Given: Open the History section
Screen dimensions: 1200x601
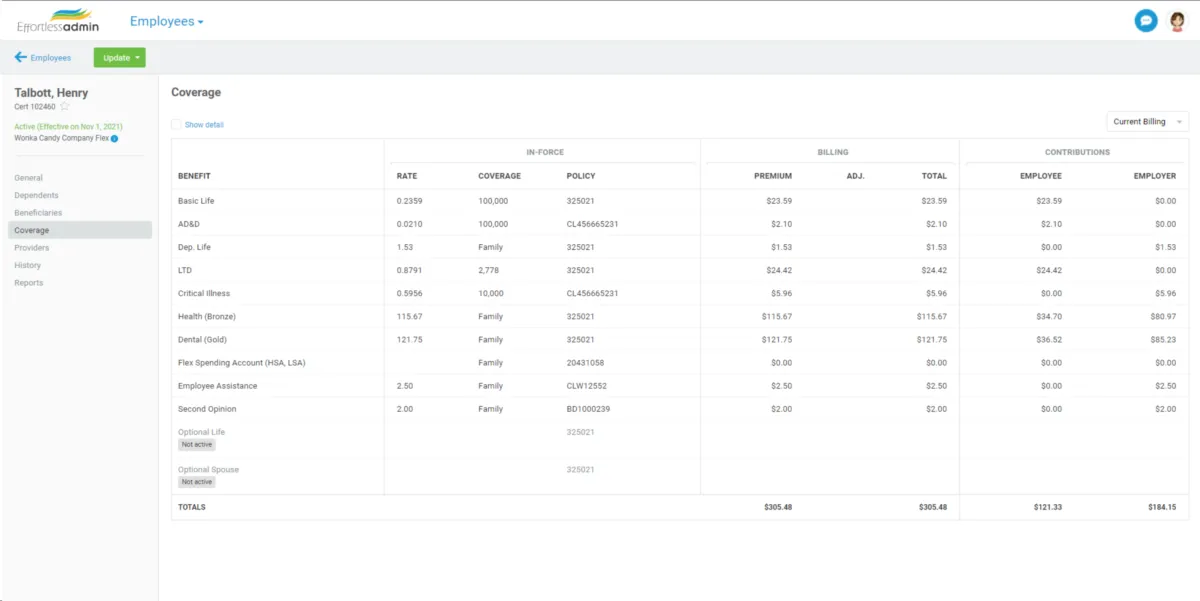Looking at the screenshot, I should (28, 265).
